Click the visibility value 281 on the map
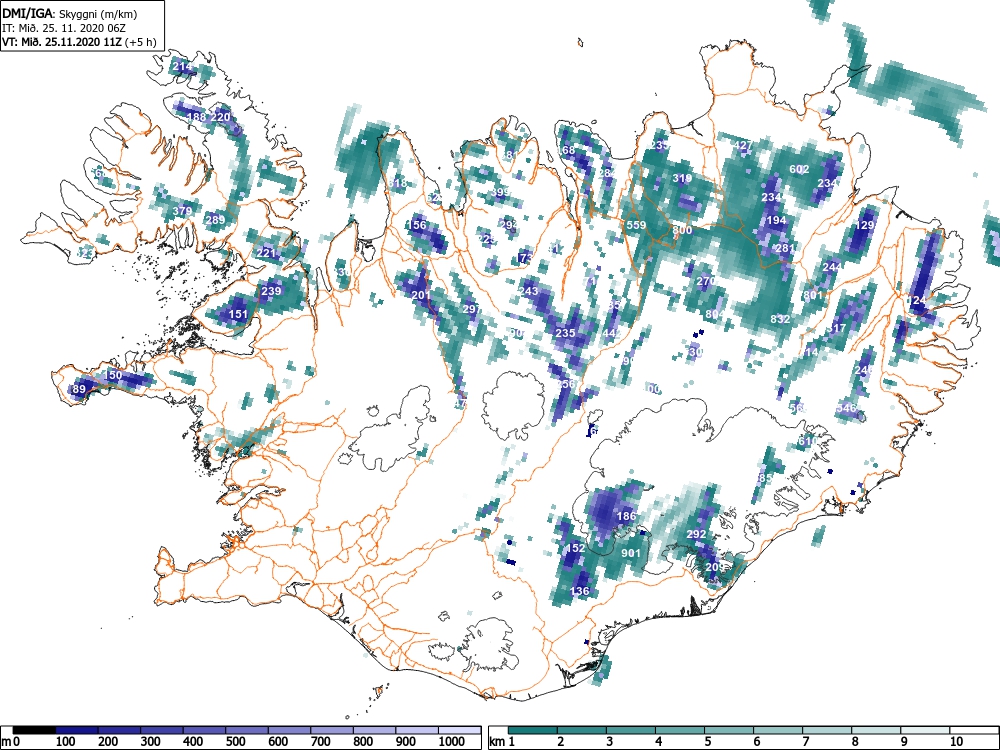 click(784, 248)
